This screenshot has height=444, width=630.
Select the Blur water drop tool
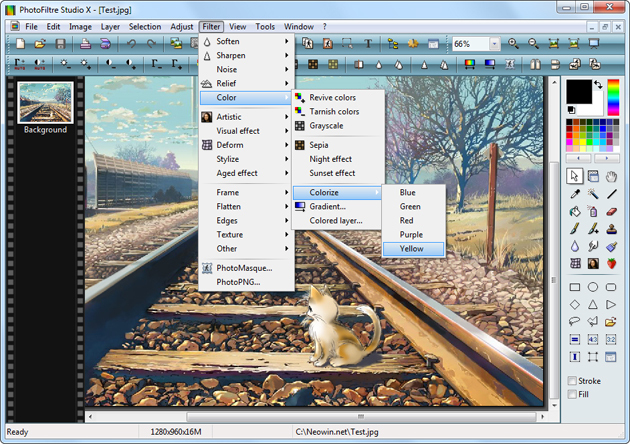coord(575,246)
